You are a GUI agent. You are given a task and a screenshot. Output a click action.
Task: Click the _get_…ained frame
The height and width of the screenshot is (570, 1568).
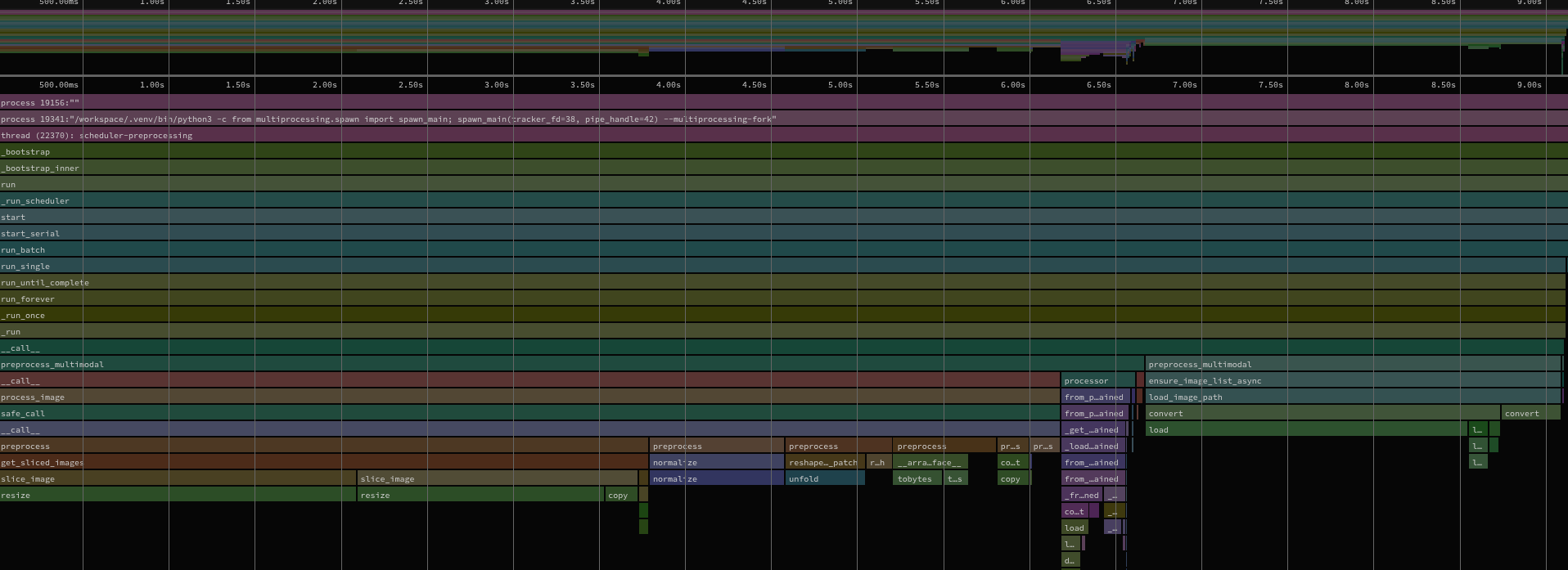[x=1094, y=429]
